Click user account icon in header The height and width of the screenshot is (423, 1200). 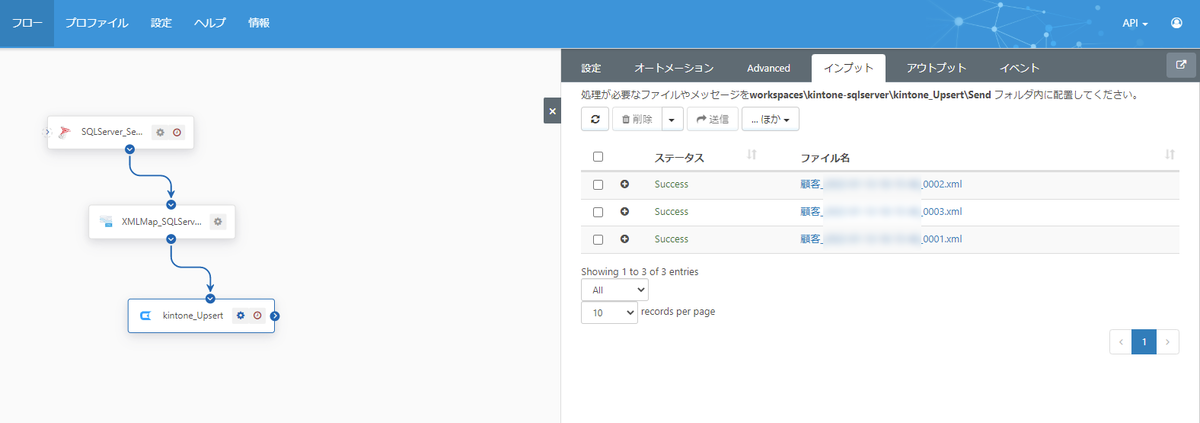[x=1176, y=23]
